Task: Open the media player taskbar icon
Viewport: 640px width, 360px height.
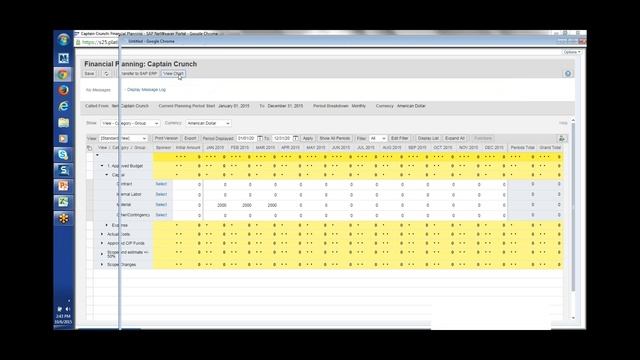Action: tap(63, 138)
